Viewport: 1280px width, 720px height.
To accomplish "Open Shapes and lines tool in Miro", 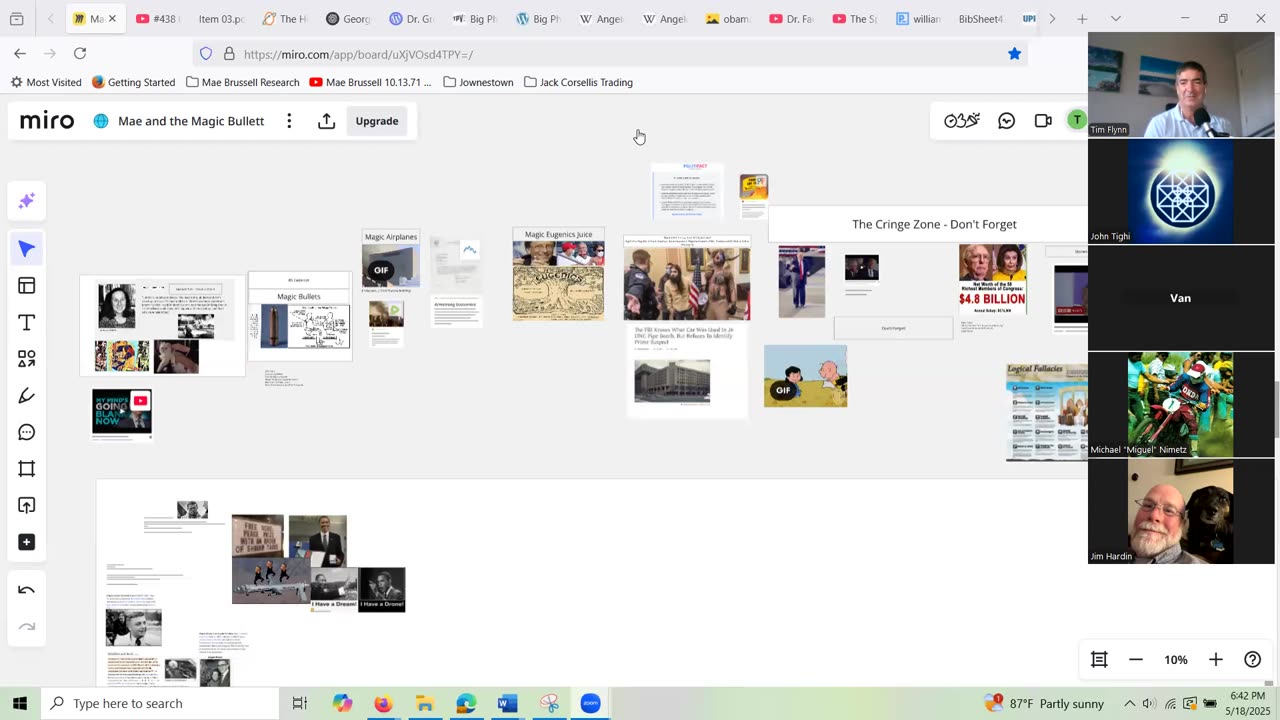I will pos(27,359).
